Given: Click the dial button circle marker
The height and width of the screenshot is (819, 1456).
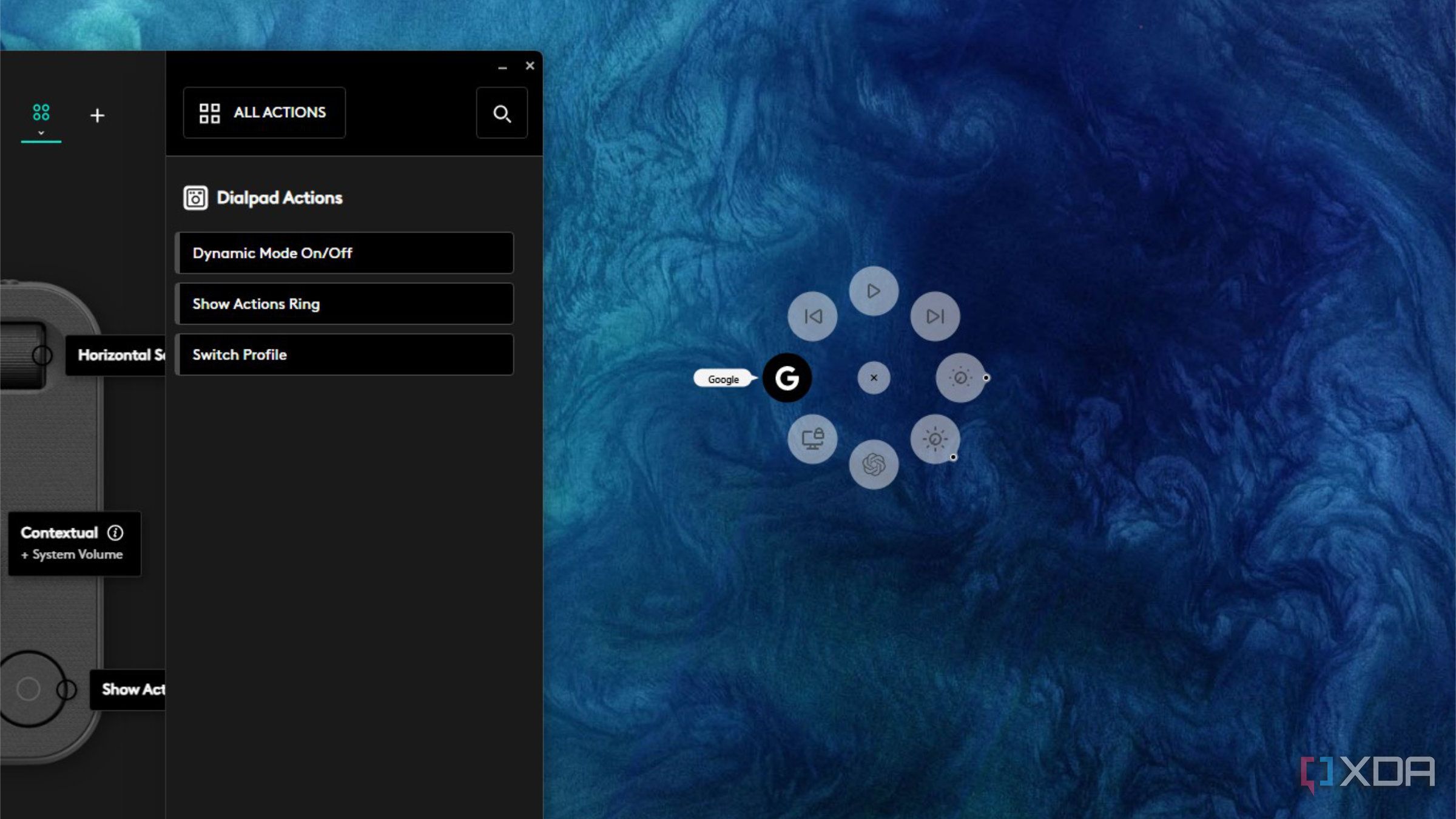Looking at the screenshot, I should click(66, 690).
